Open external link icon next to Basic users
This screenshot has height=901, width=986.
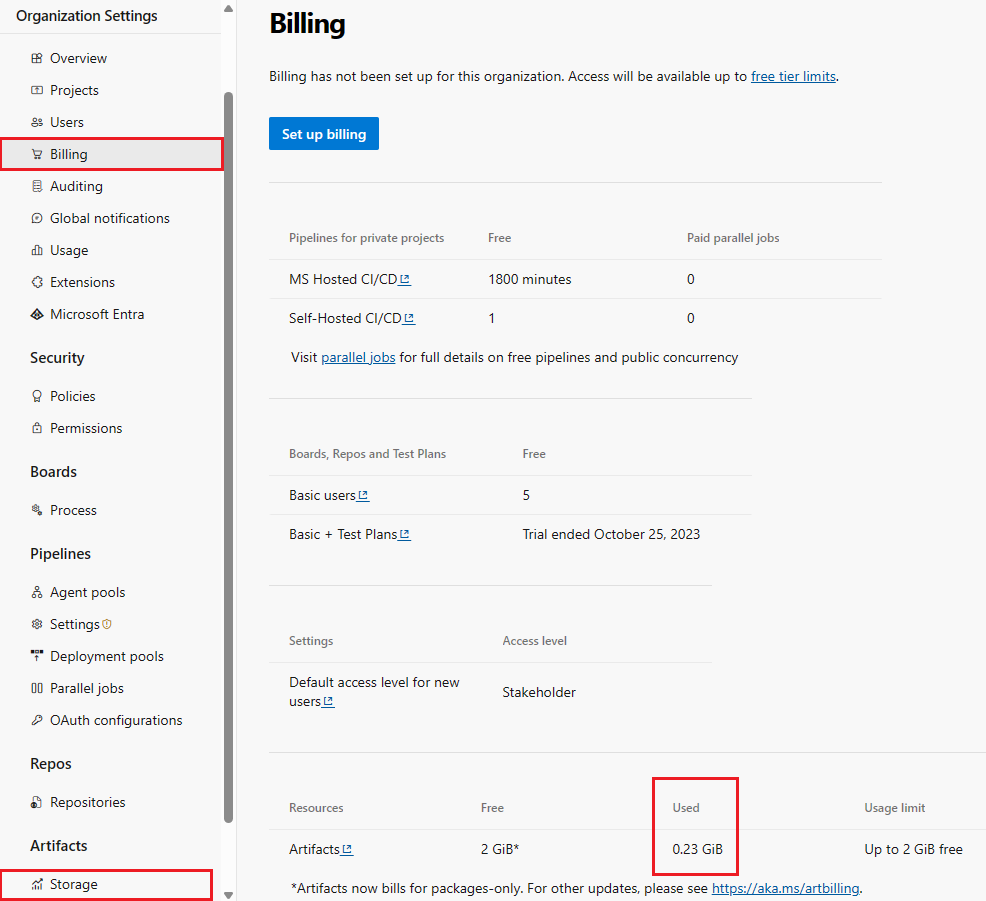(x=363, y=496)
